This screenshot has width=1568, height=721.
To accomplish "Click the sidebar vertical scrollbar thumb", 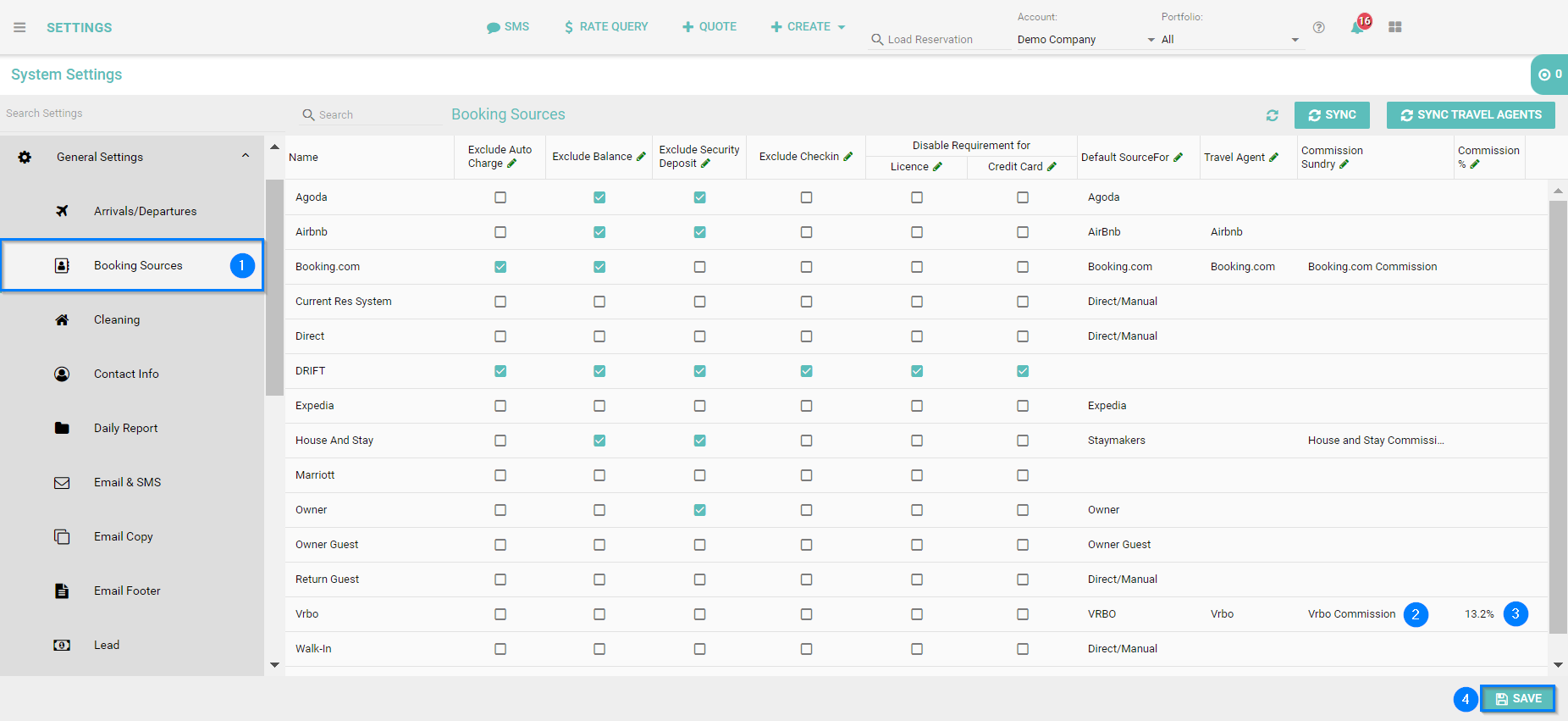I will click(x=274, y=288).
